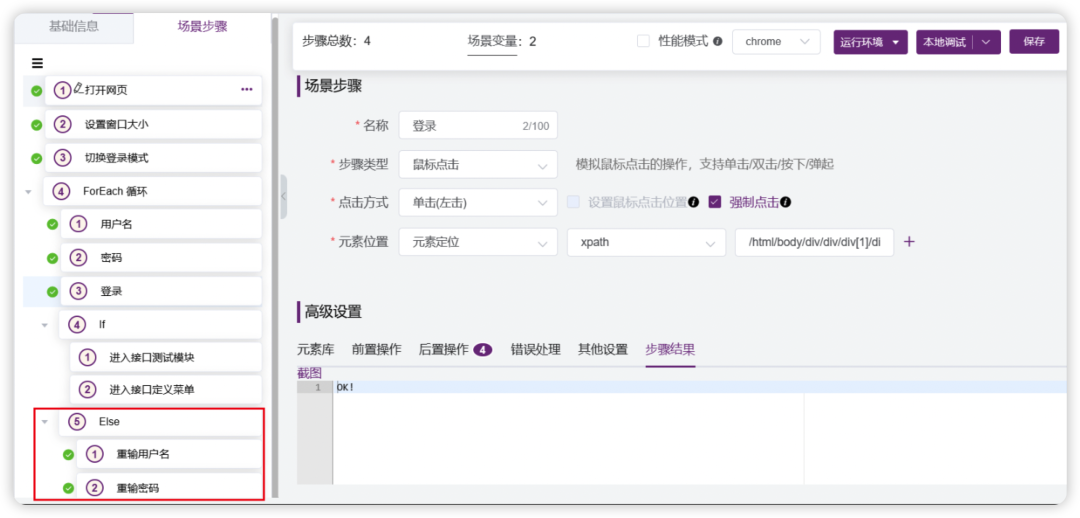Click the OK! result line in the editor
1080x518 pixels.
point(699,388)
